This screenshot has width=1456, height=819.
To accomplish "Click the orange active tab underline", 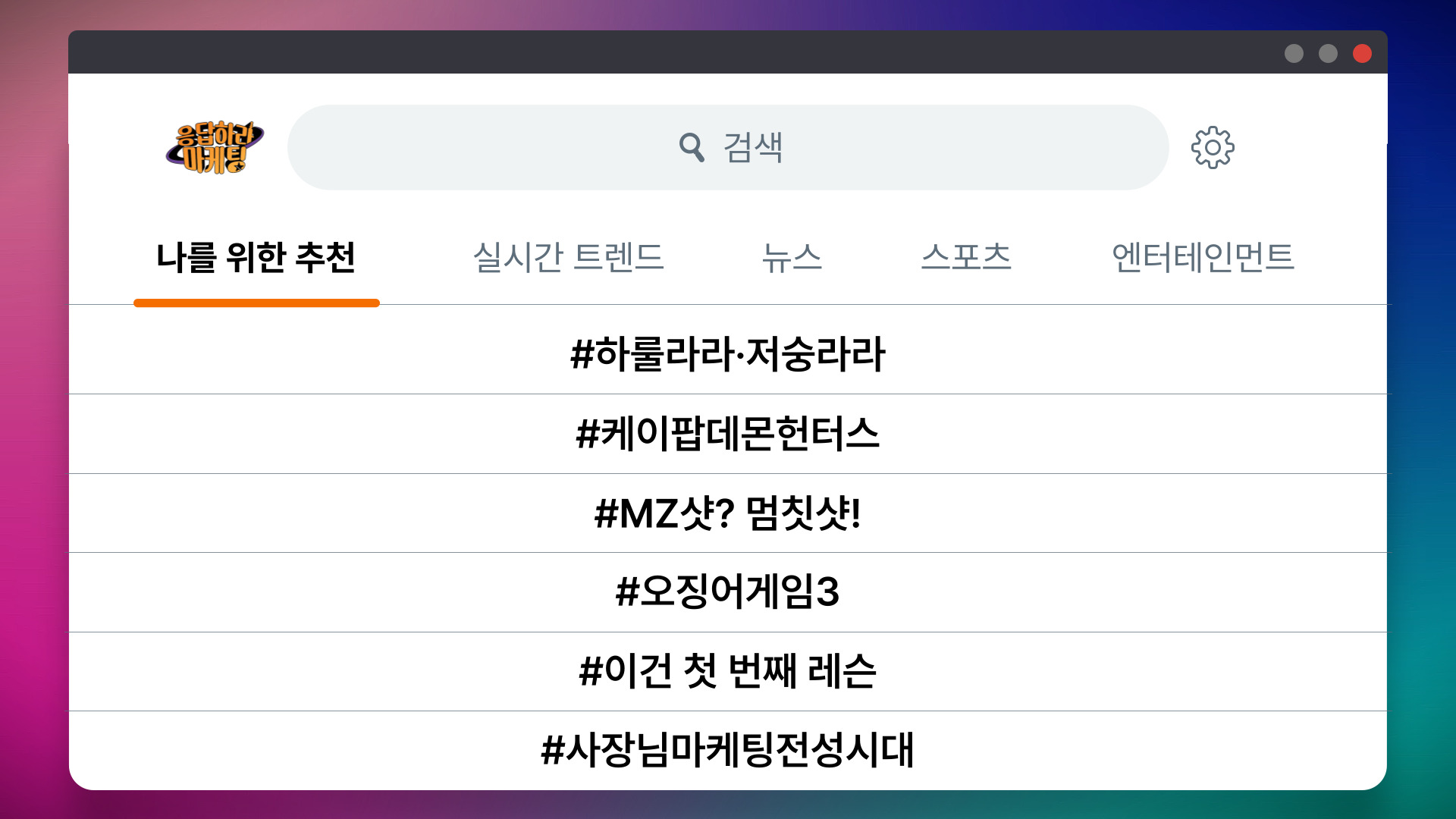I will pos(257,303).
